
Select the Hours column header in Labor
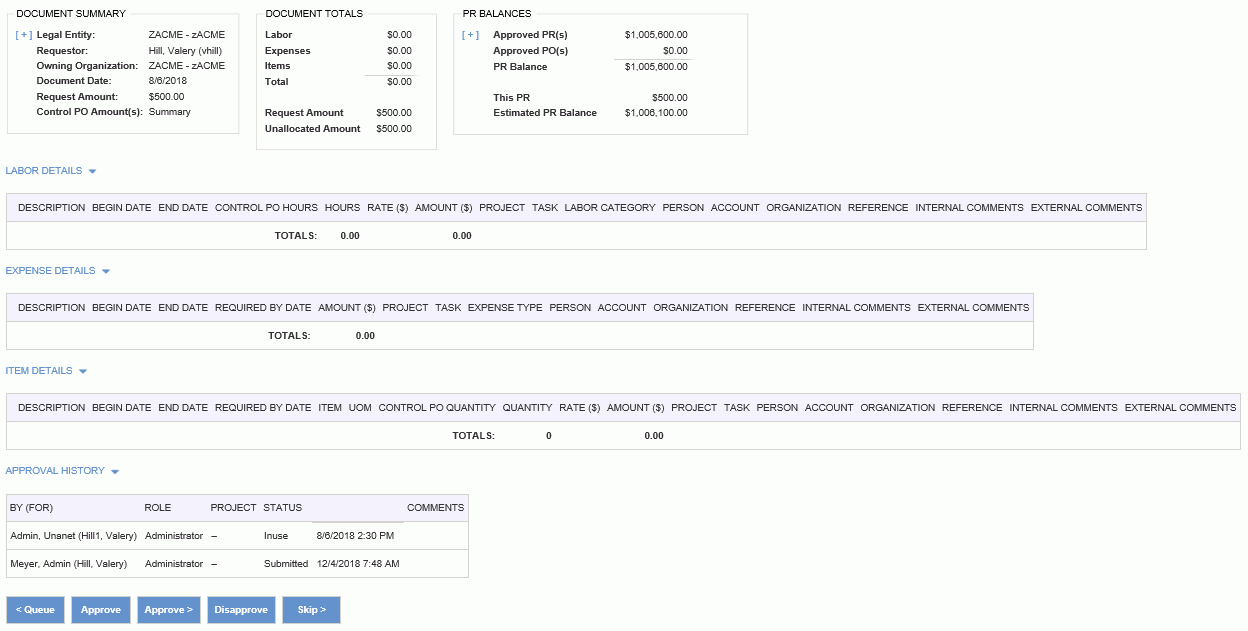click(x=342, y=208)
